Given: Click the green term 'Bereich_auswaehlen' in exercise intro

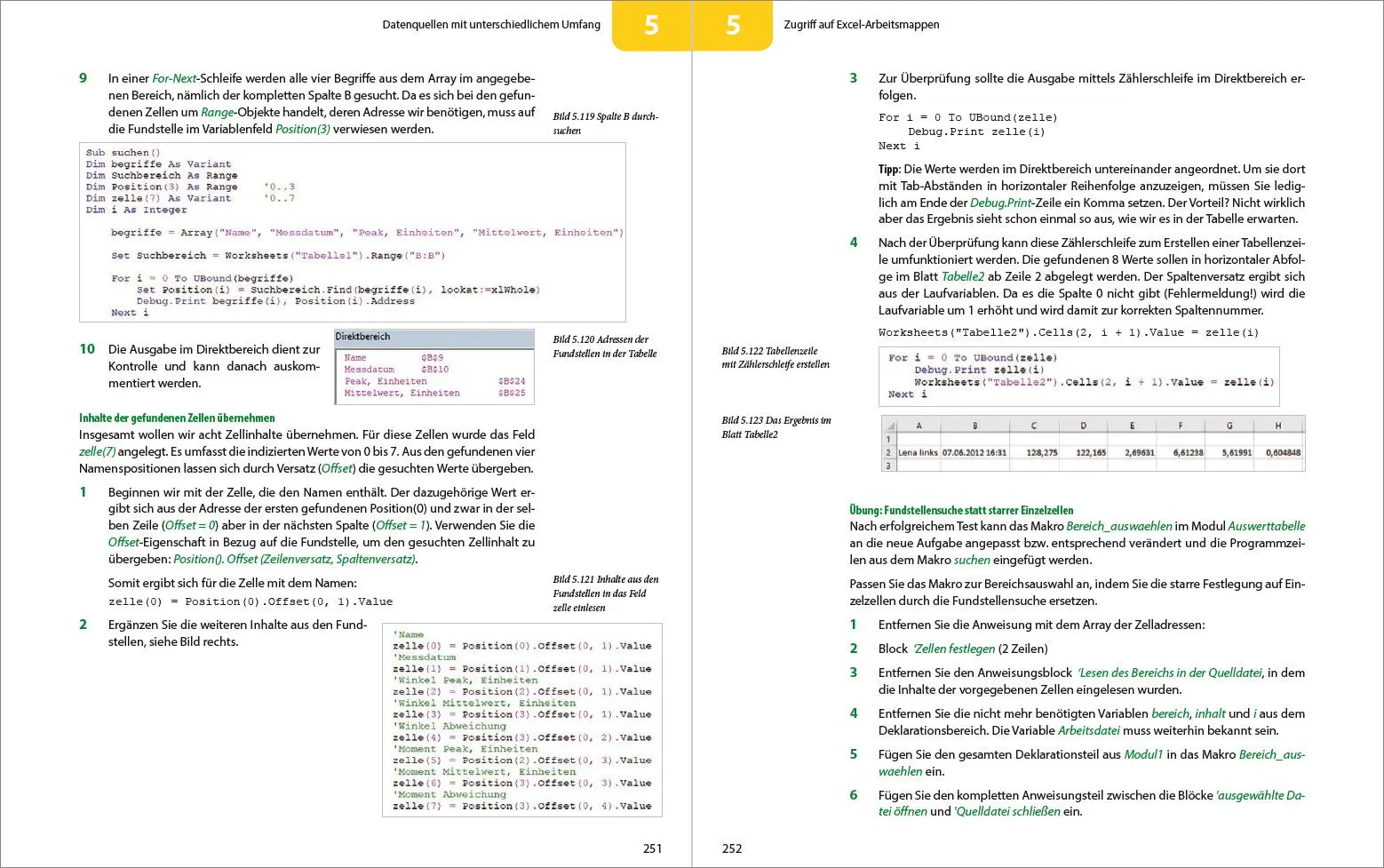Looking at the screenshot, I should 1118,526.
